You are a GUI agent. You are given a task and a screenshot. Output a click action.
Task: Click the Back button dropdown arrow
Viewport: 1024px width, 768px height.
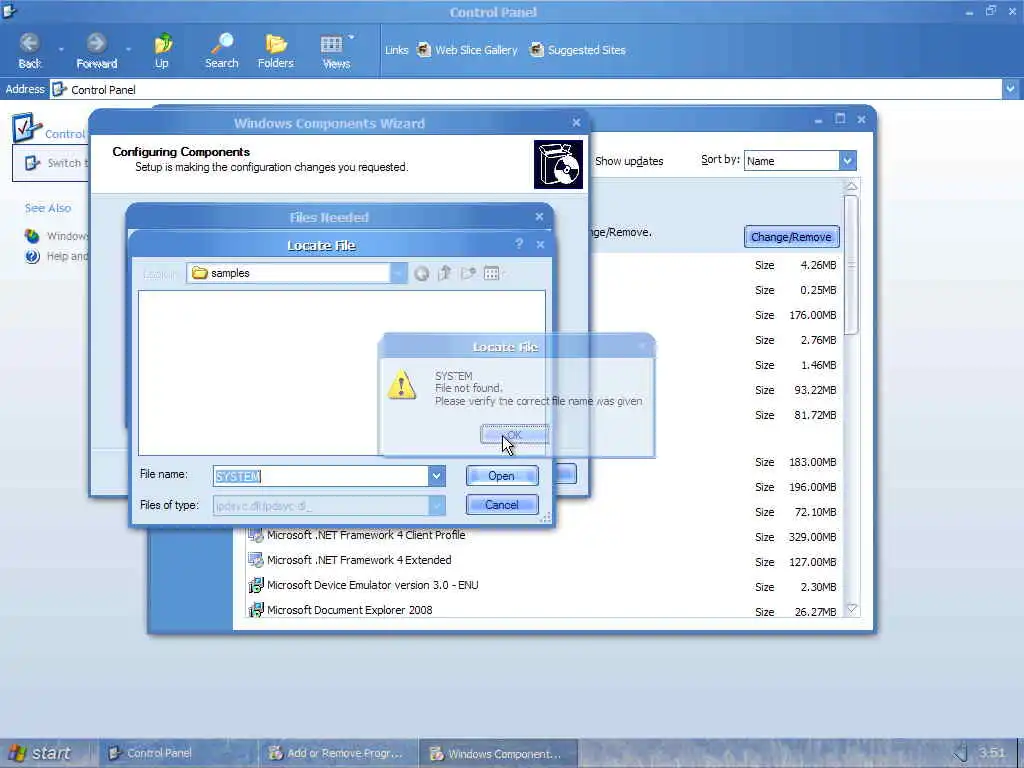coord(61,50)
